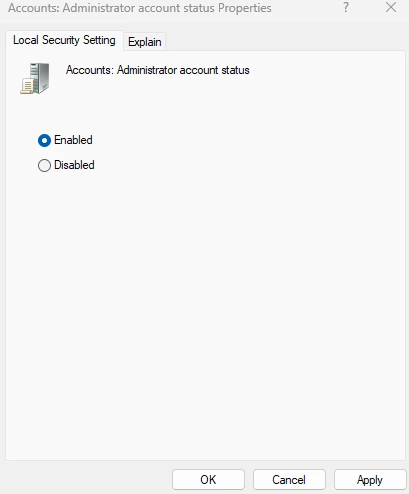Click the "Disabled" option label text
The image size is (409, 494).
tap(74, 165)
